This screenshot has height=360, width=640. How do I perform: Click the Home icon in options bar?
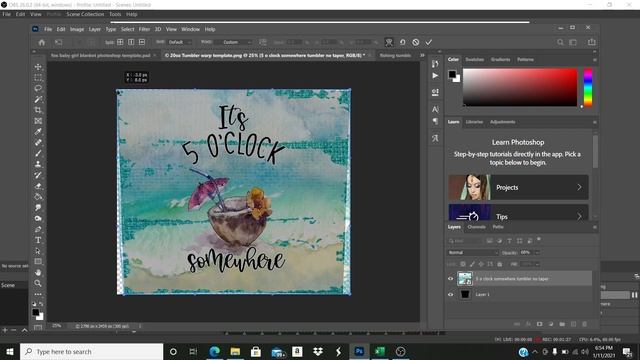tap(42, 42)
